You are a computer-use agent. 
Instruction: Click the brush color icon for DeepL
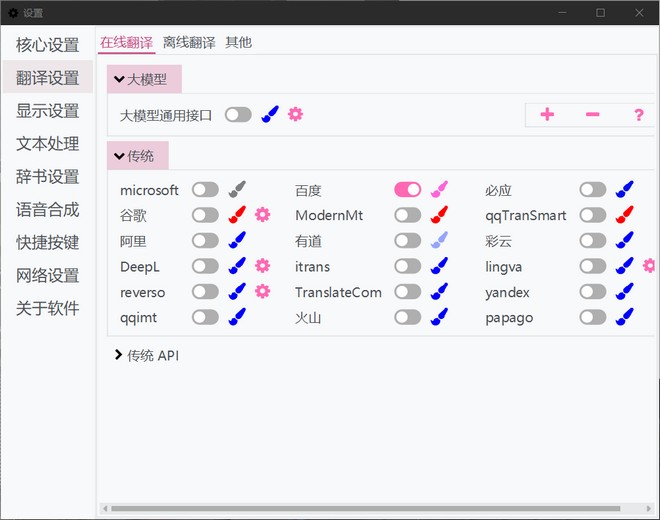coord(237,266)
